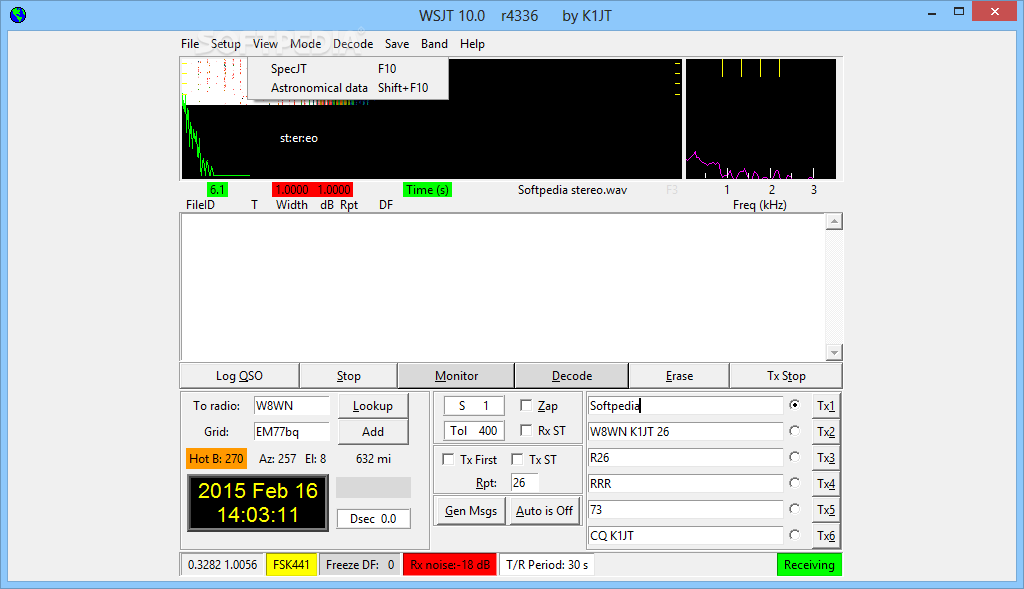Click the green Time (s) label
This screenshot has width=1024, height=589.
[x=427, y=190]
